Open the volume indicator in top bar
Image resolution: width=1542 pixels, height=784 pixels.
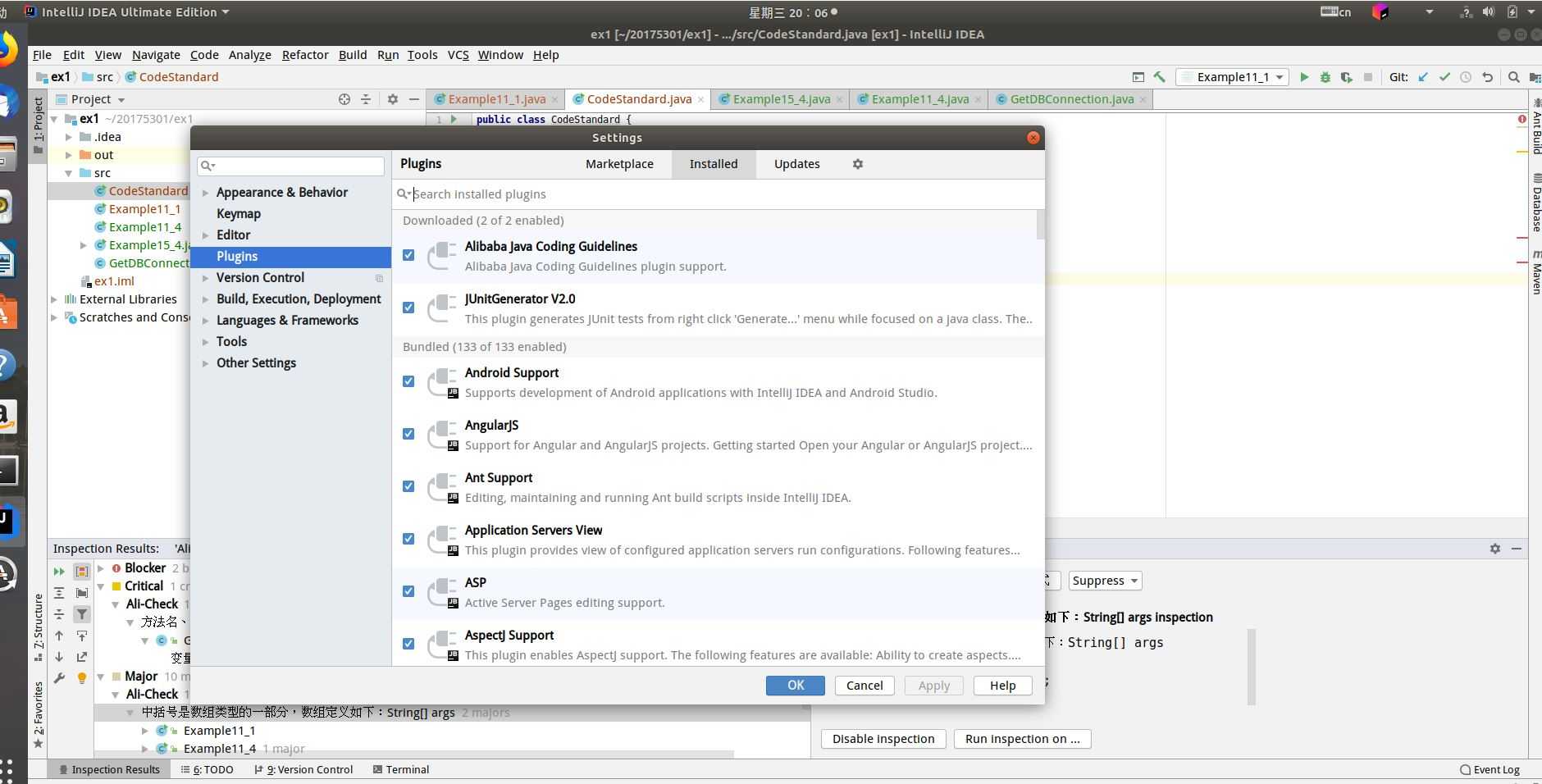pyautogui.click(x=1490, y=12)
